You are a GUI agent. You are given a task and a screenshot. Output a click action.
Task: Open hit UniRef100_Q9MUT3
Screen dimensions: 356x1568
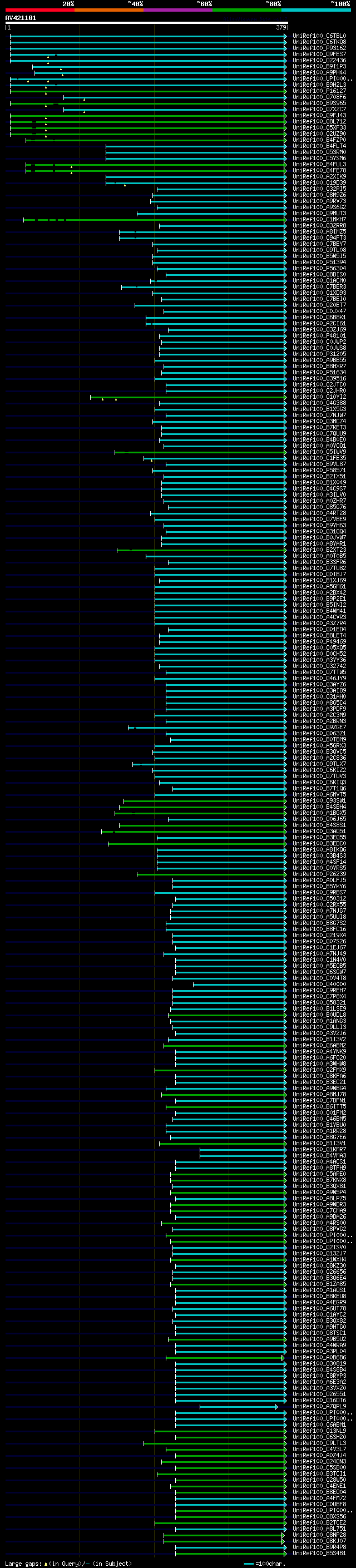[319, 214]
